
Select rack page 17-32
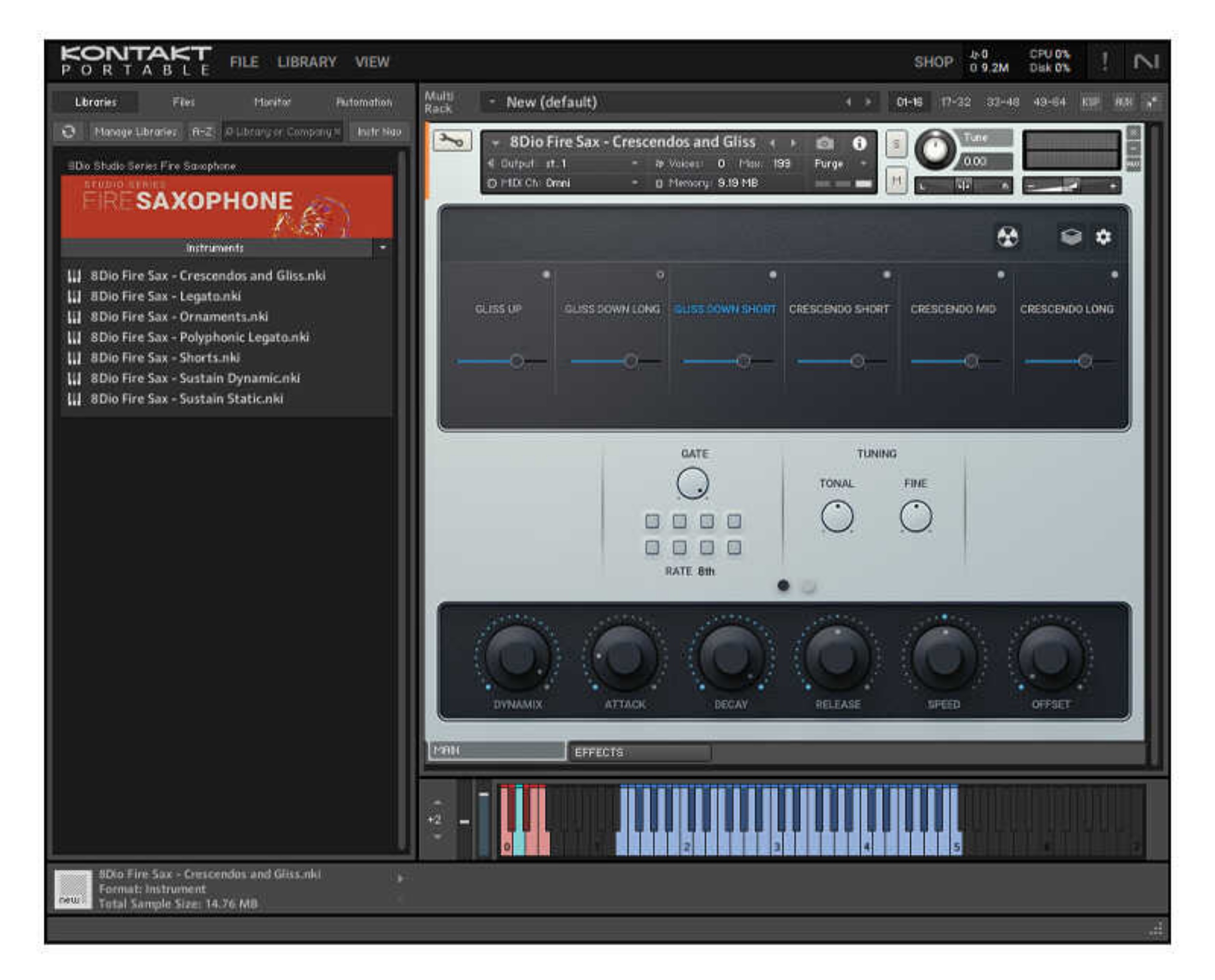click(955, 102)
